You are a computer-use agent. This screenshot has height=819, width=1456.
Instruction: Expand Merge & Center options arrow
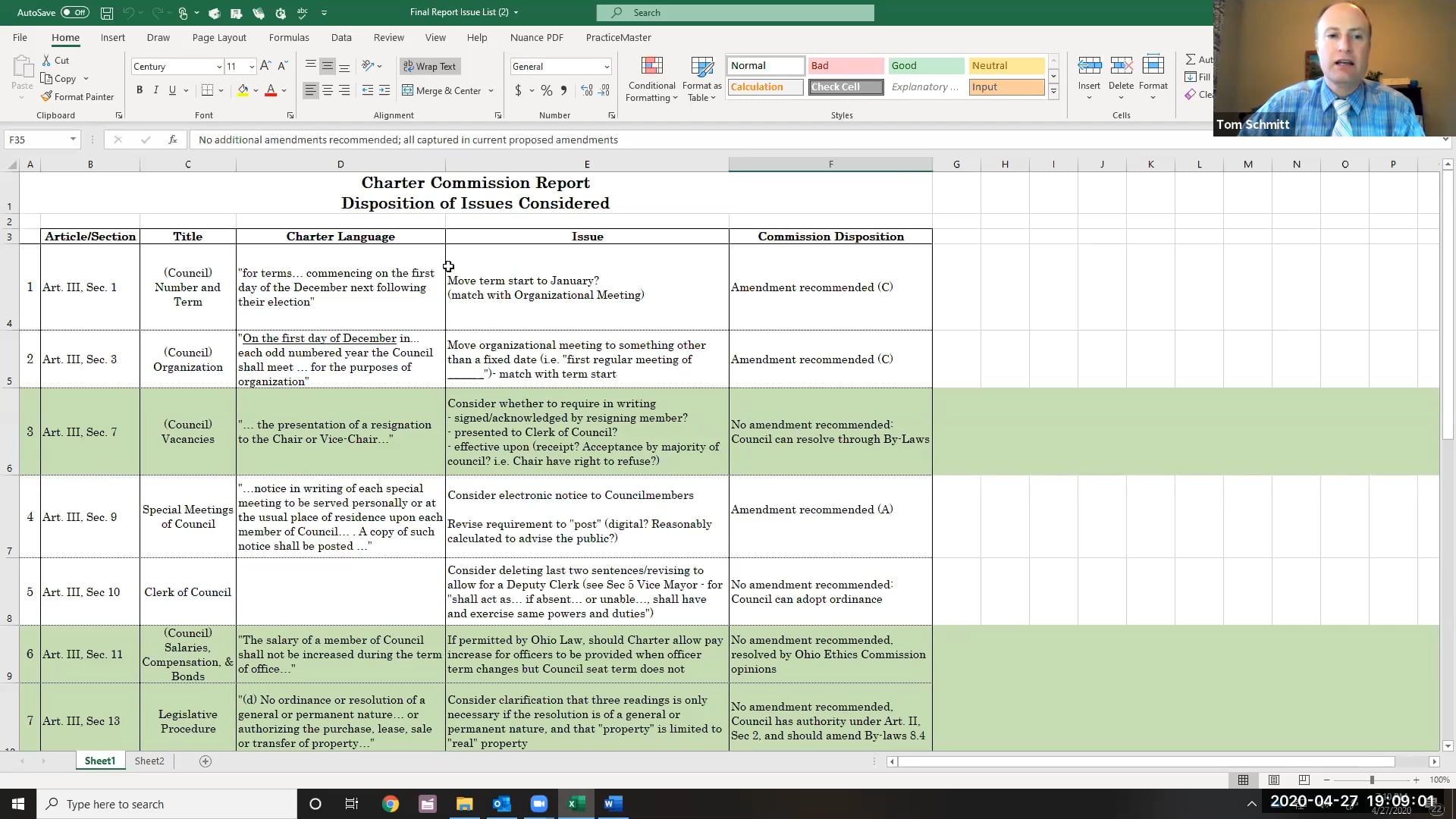(x=491, y=91)
